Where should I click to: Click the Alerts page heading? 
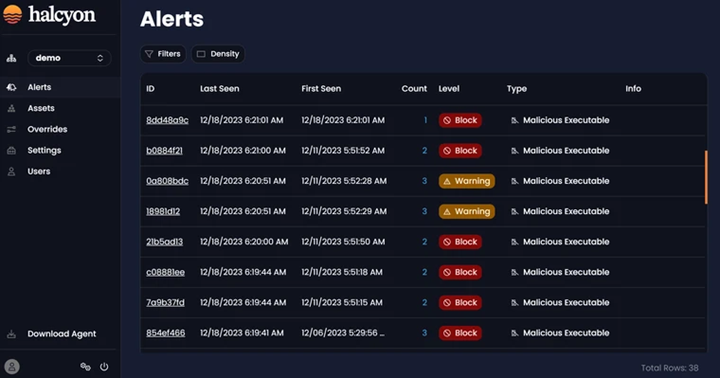172,19
